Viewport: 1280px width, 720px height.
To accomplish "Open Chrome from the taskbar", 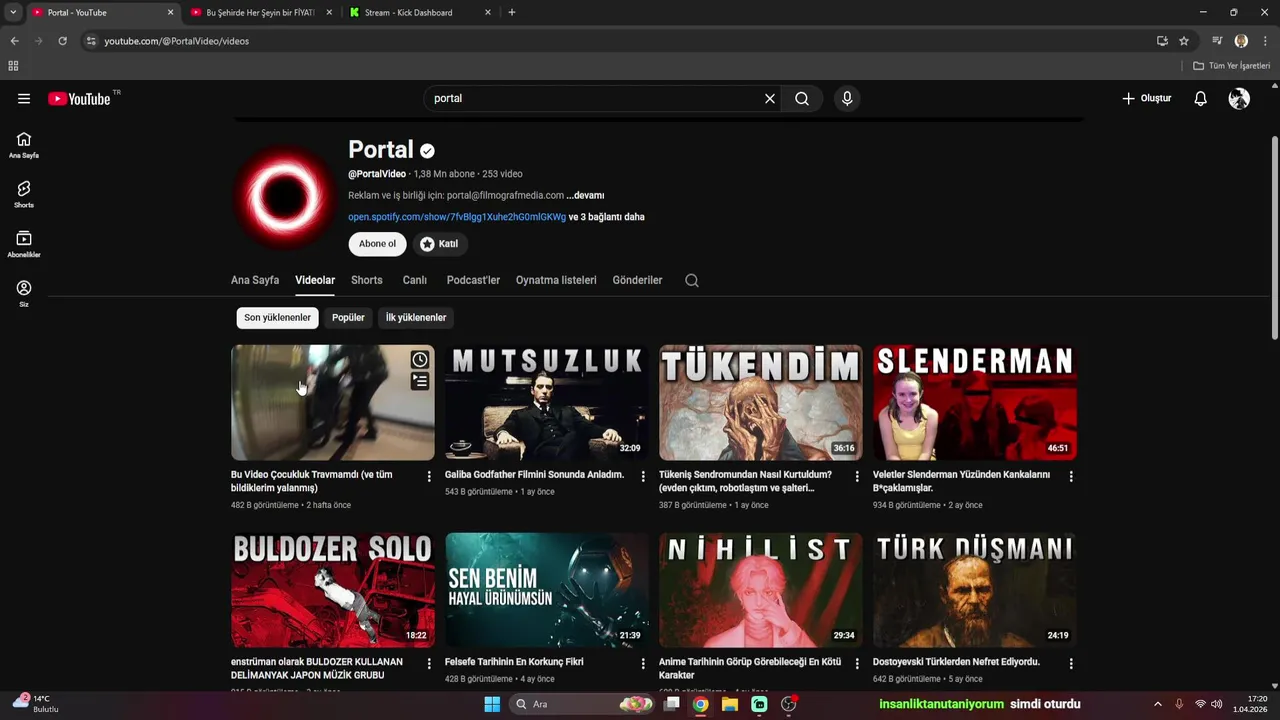I will 701,704.
